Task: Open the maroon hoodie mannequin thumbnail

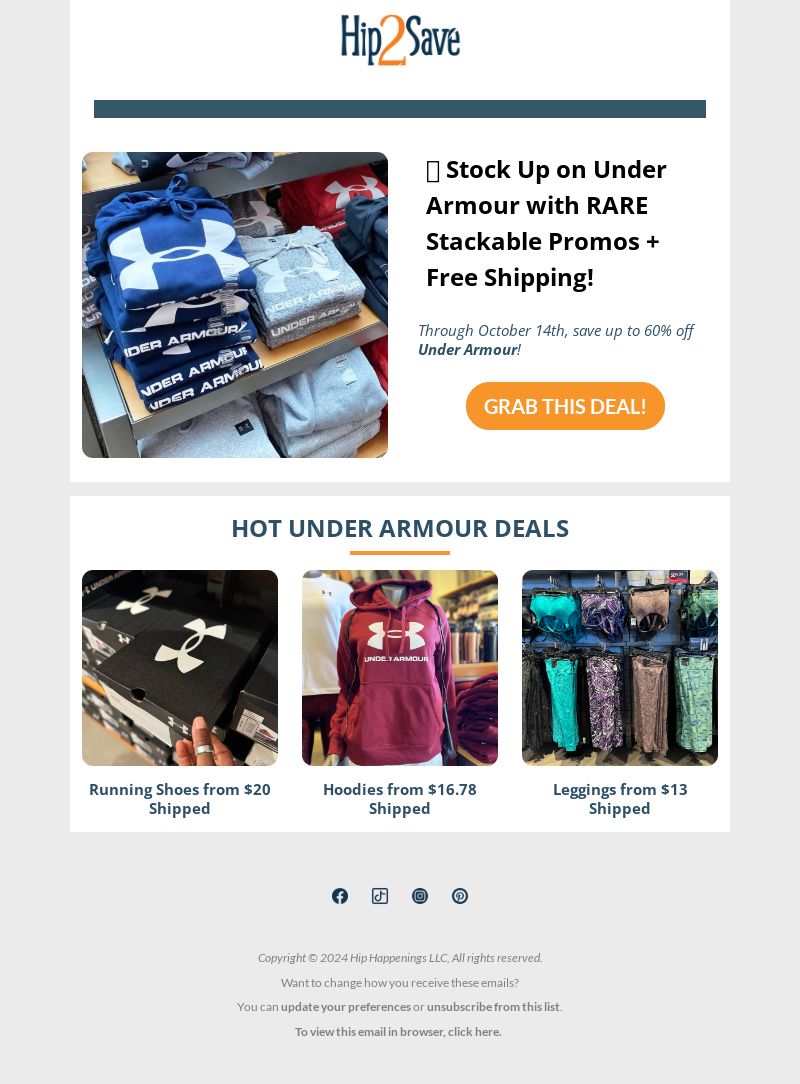Action: [x=400, y=668]
